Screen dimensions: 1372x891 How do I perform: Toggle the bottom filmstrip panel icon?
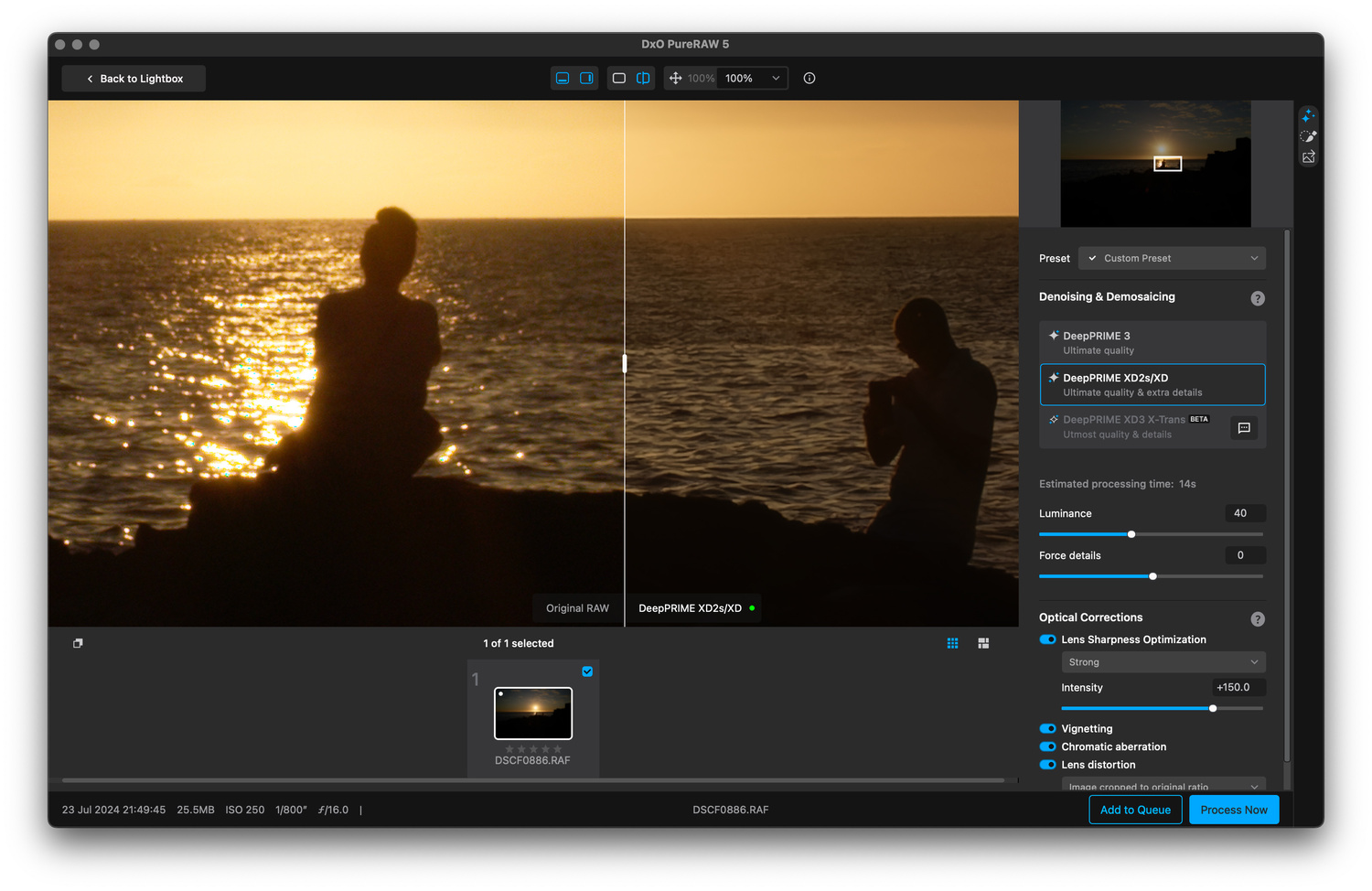[x=563, y=79]
